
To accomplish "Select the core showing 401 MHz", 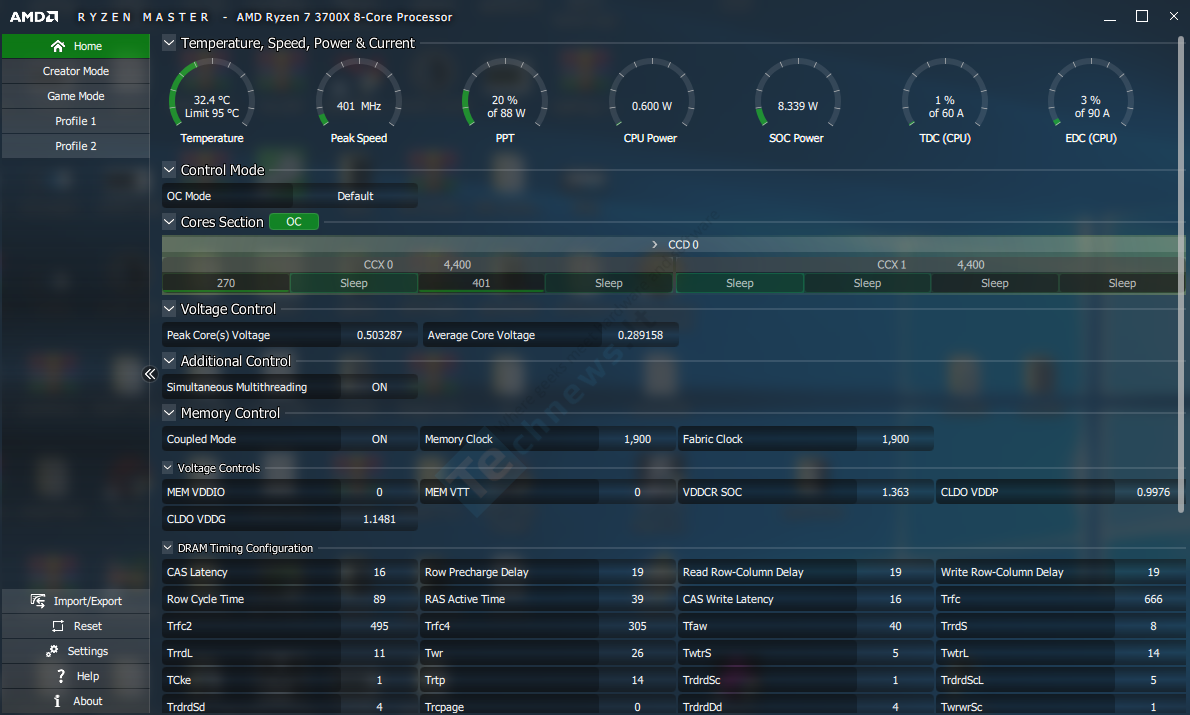I will click(481, 283).
